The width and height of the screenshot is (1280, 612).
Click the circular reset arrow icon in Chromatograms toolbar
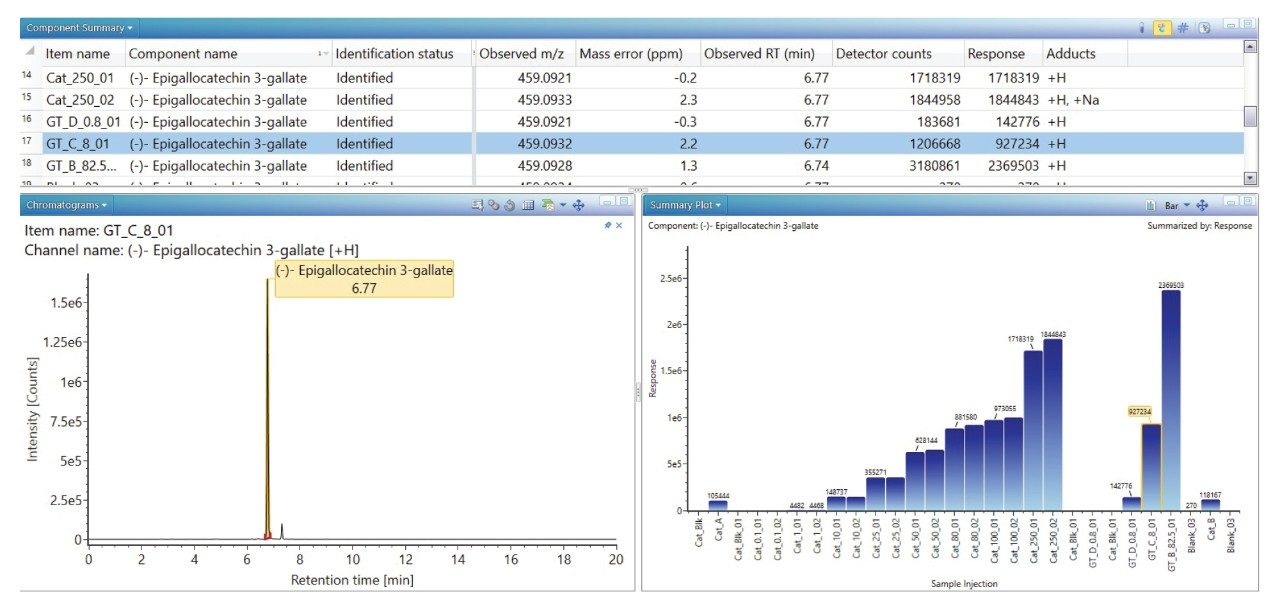[x=508, y=205]
